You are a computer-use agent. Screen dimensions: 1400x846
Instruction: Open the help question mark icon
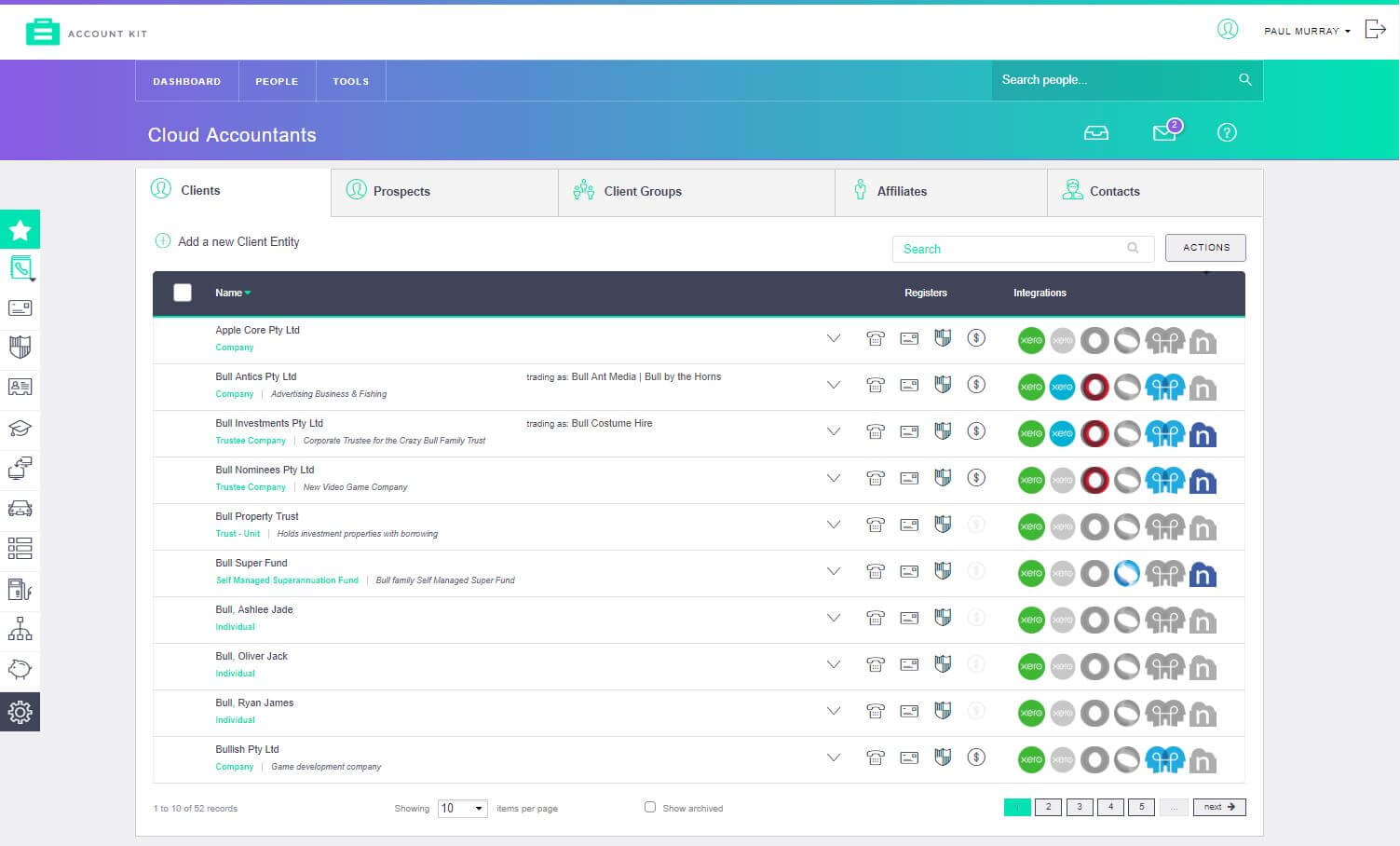point(1227,132)
